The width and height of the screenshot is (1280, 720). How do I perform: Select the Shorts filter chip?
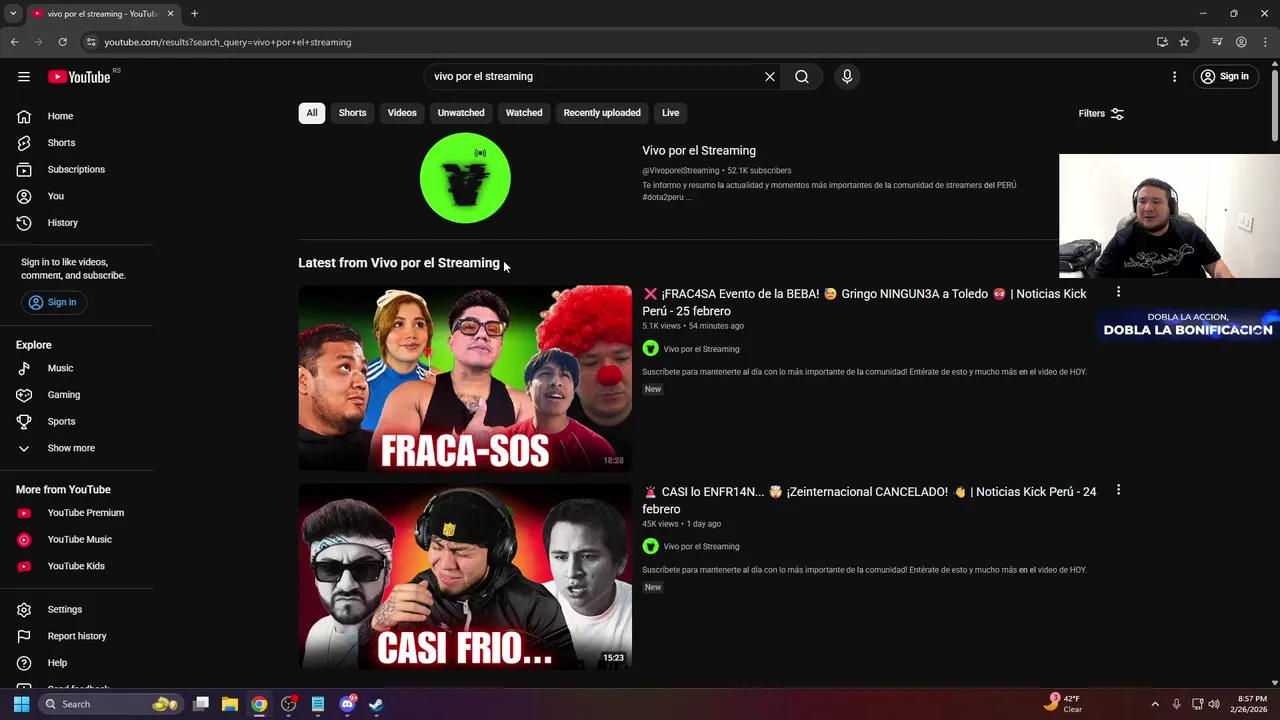pyautogui.click(x=352, y=113)
